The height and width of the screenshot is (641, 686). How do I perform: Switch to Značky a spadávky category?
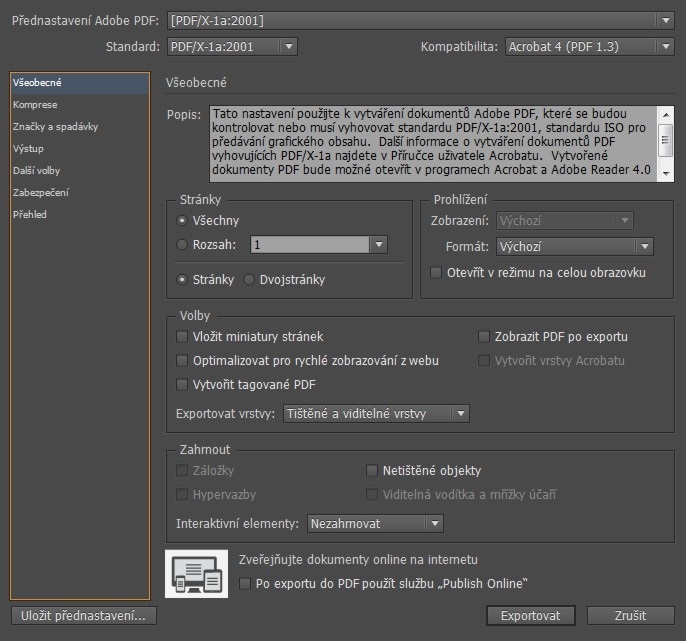[x=80, y=126]
